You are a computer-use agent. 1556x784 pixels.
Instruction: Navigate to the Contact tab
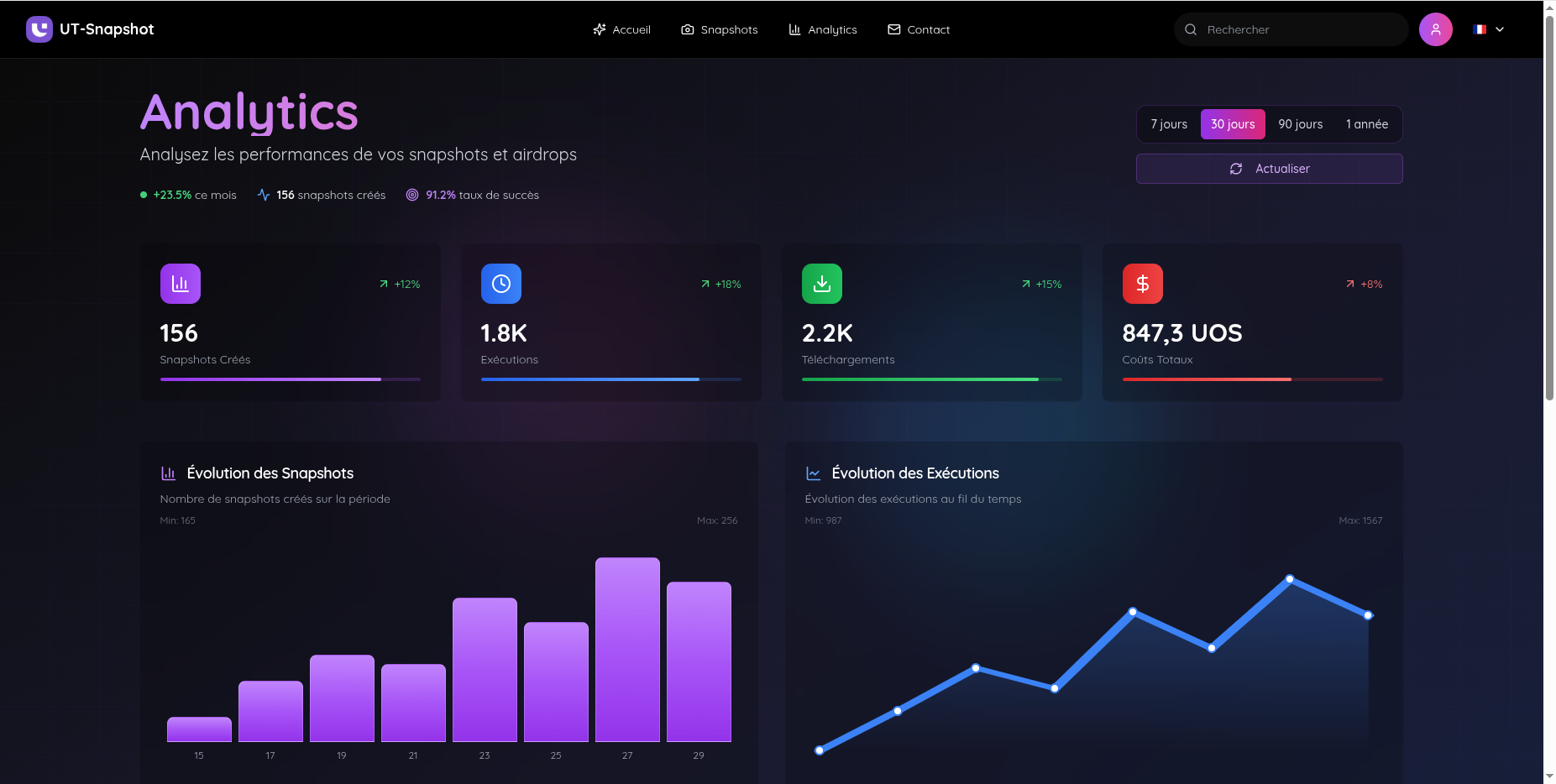[919, 29]
